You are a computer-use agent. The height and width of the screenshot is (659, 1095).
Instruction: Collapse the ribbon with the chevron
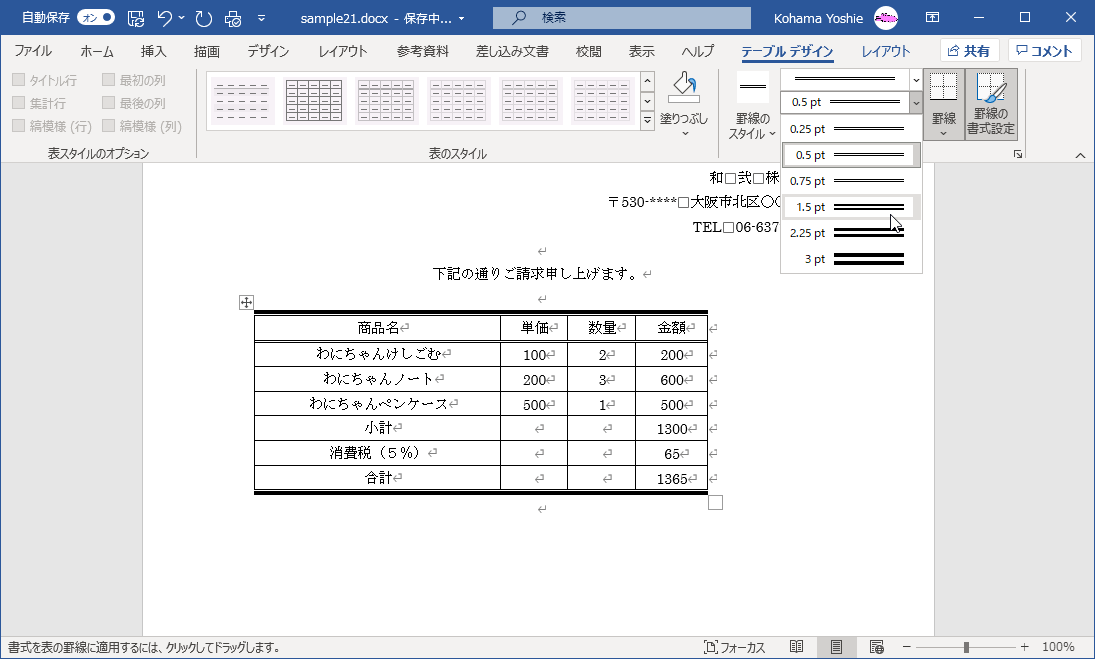tap(1080, 155)
